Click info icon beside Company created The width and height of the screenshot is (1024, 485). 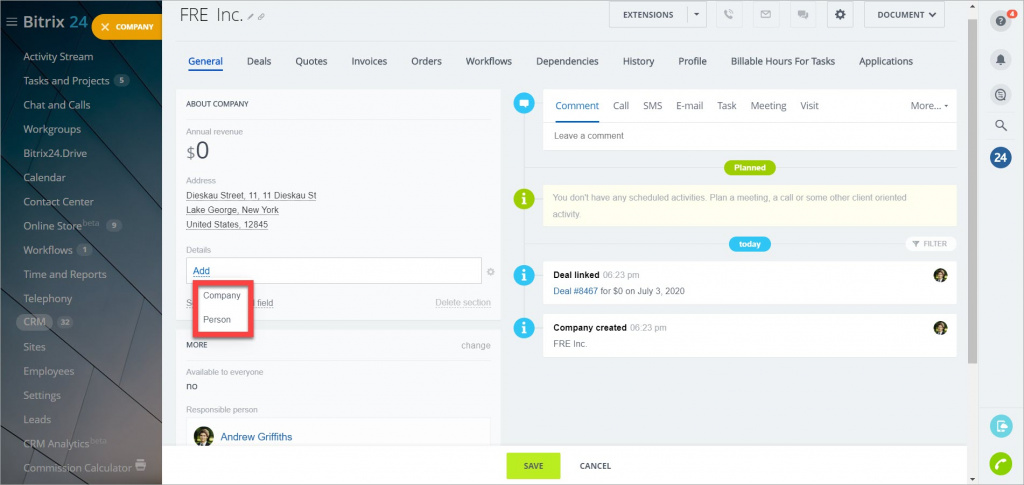(524, 328)
